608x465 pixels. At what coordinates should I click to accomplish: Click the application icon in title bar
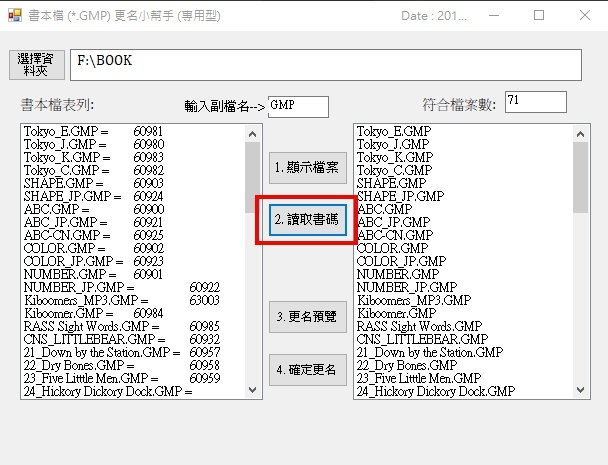click(15, 16)
